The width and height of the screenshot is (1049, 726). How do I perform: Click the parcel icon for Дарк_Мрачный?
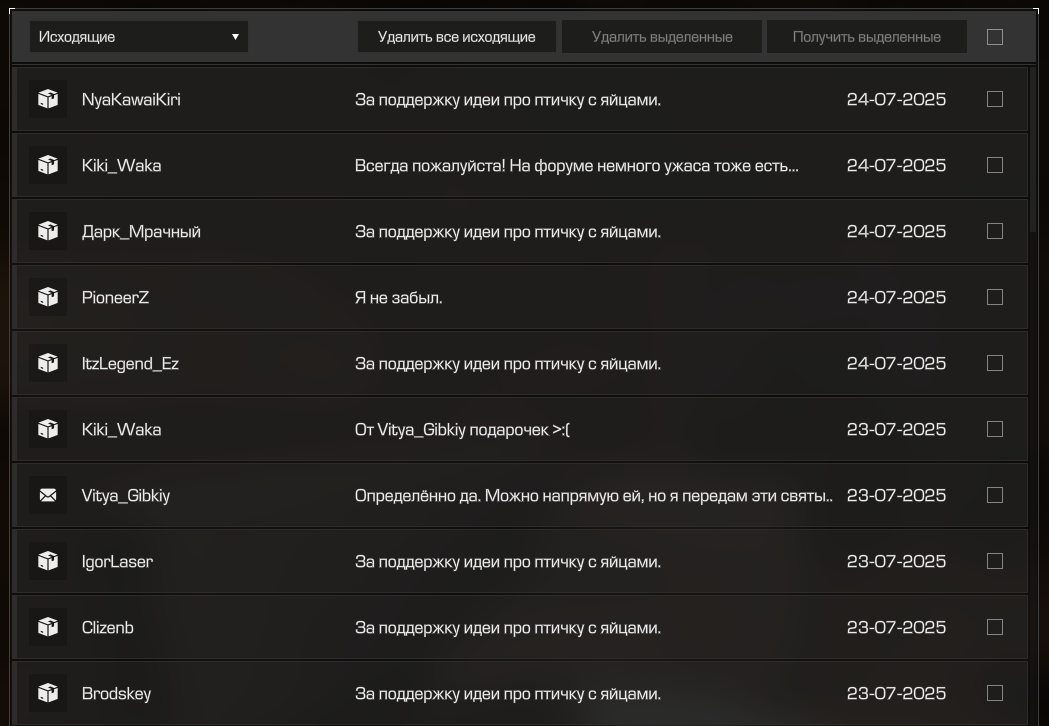tap(48, 231)
